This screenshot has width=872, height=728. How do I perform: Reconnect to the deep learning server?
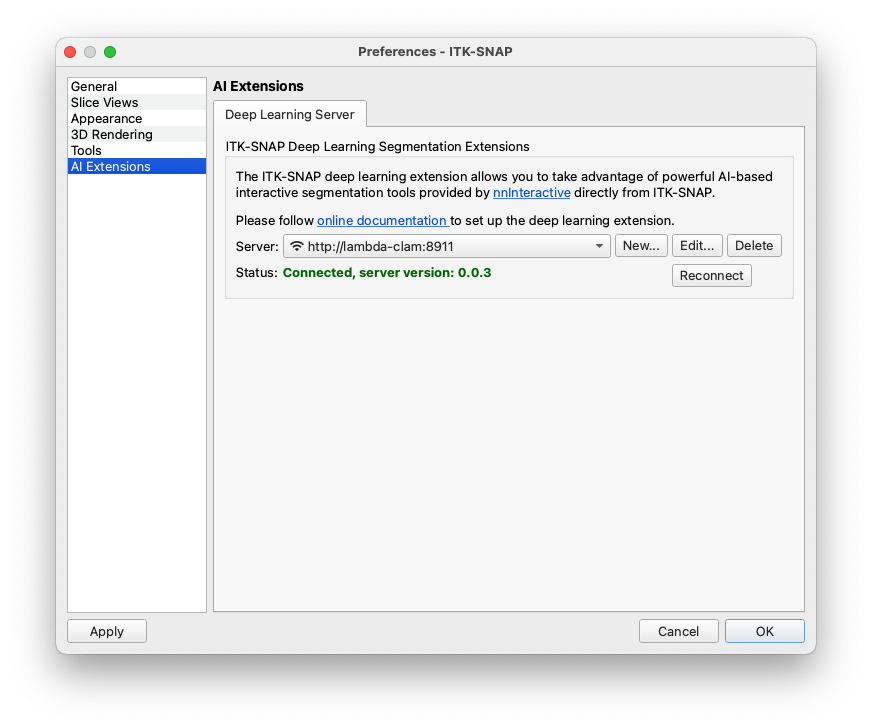(x=711, y=275)
